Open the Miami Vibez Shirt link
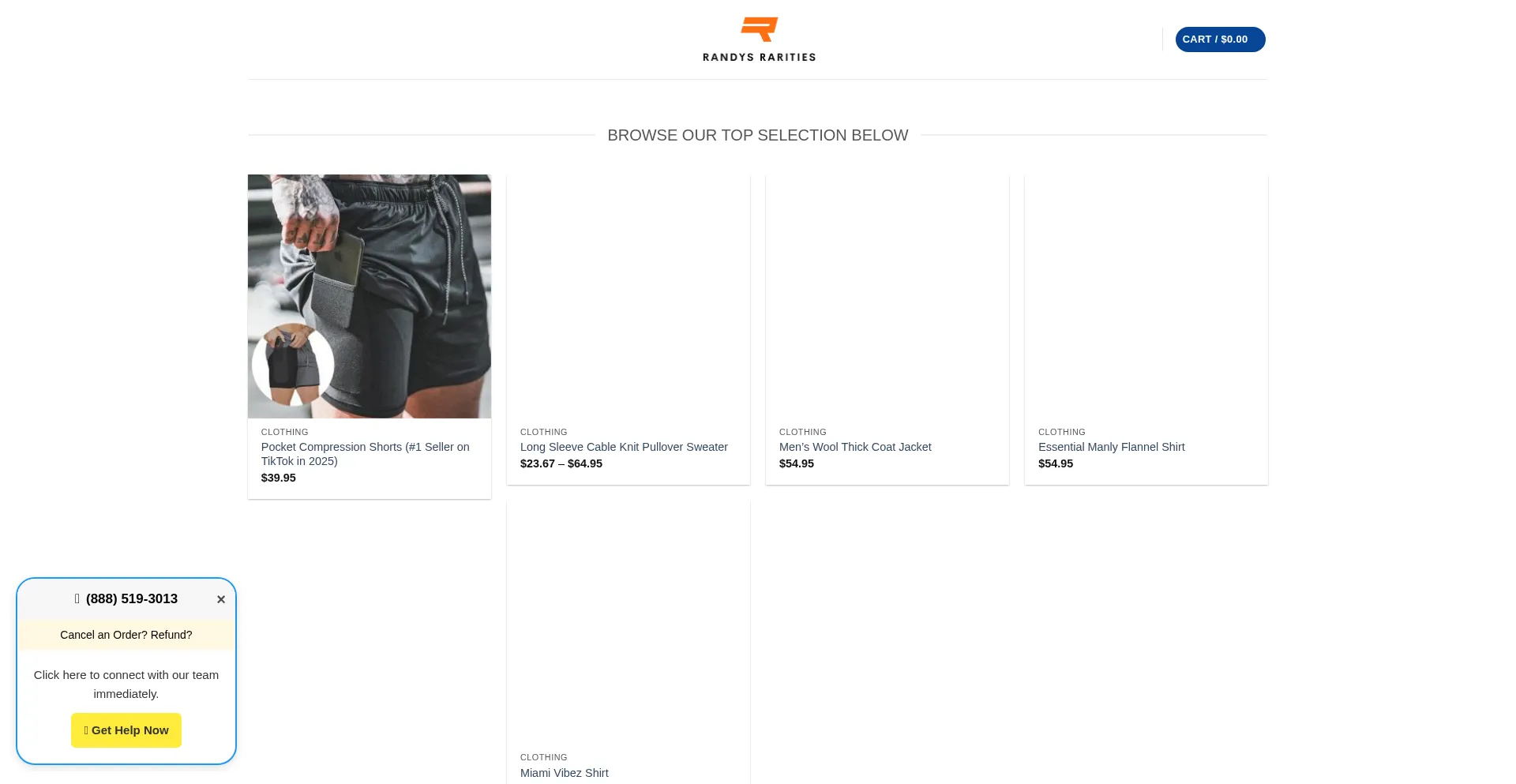The image size is (1516, 784). (565, 773)
